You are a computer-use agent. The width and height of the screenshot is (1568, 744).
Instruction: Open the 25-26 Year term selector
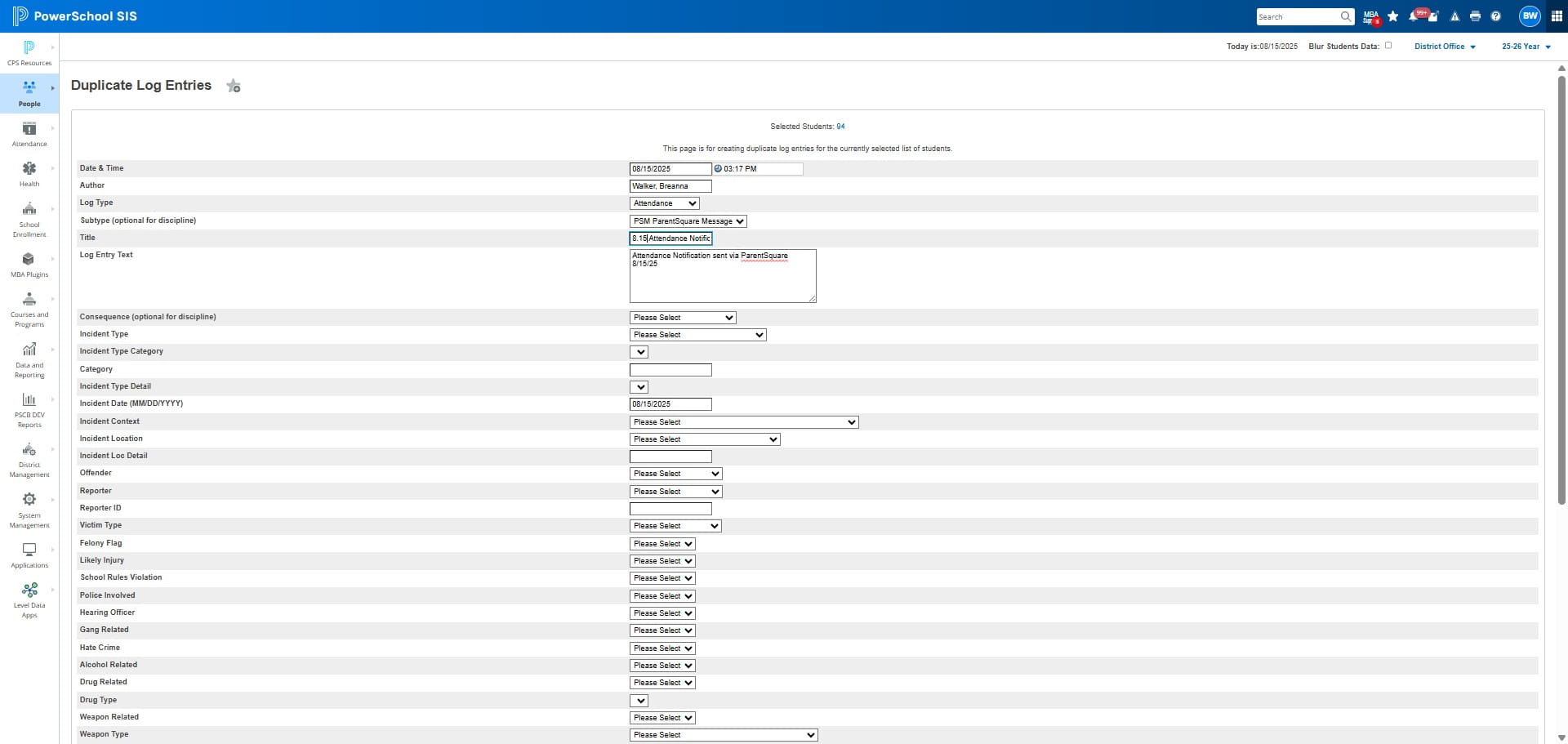pyautogui.click(x=1526, y=47)
